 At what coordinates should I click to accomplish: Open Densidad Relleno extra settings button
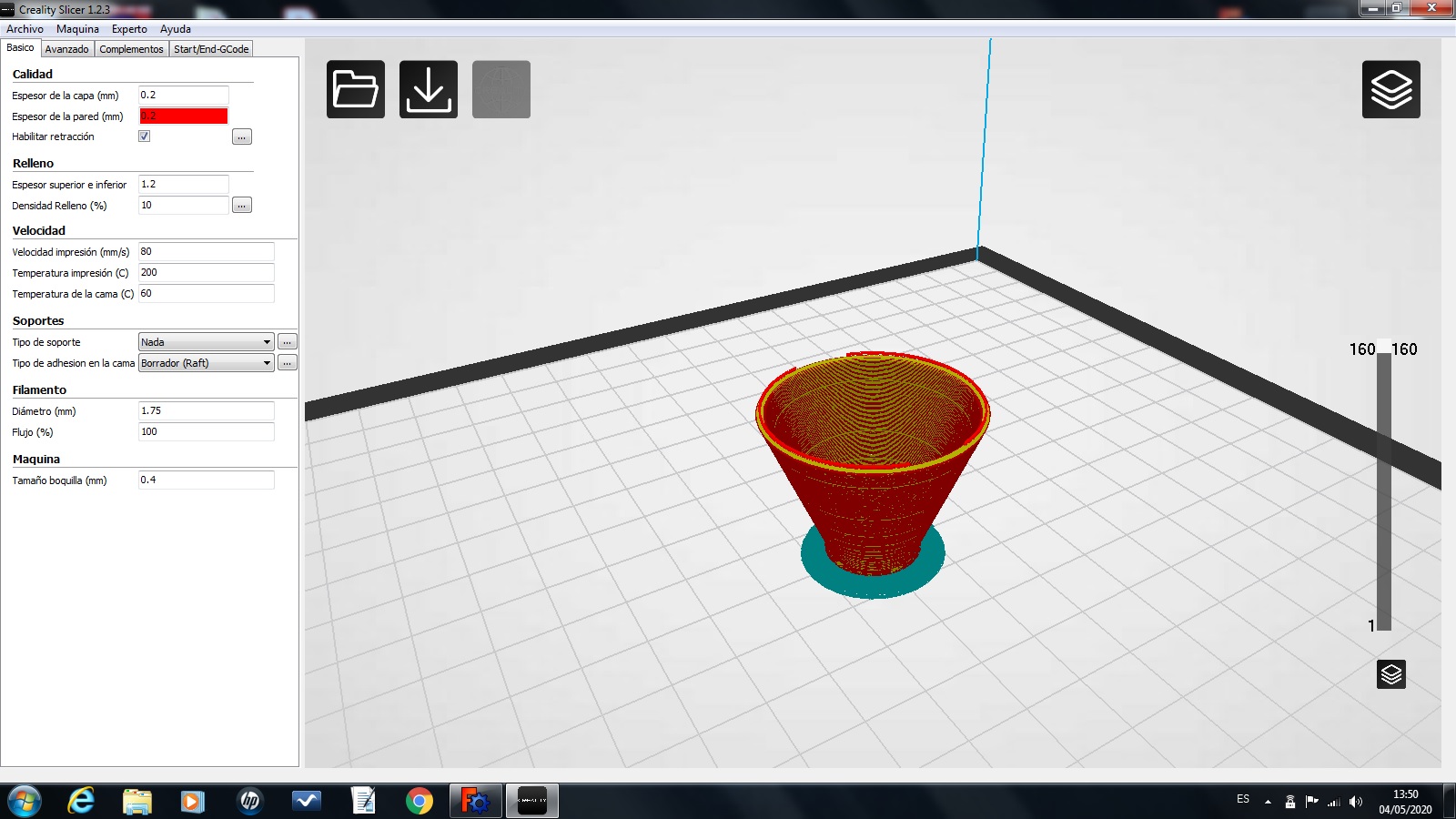[241, 206]
